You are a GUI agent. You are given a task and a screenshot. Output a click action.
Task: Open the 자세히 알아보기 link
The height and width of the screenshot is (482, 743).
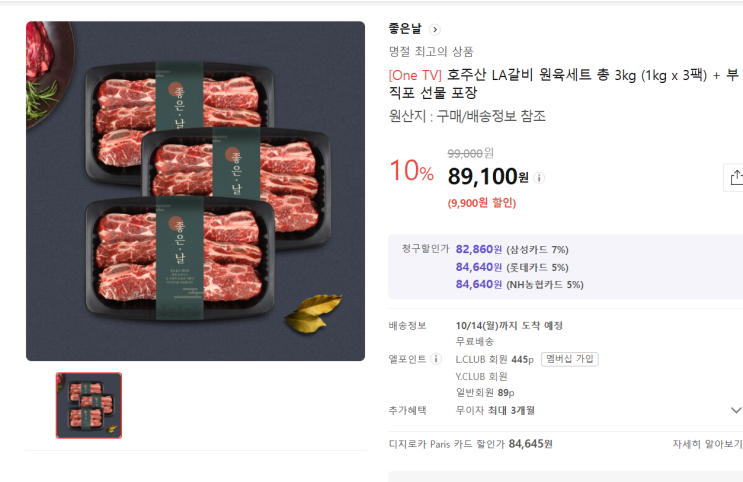[x=707, y=444]
